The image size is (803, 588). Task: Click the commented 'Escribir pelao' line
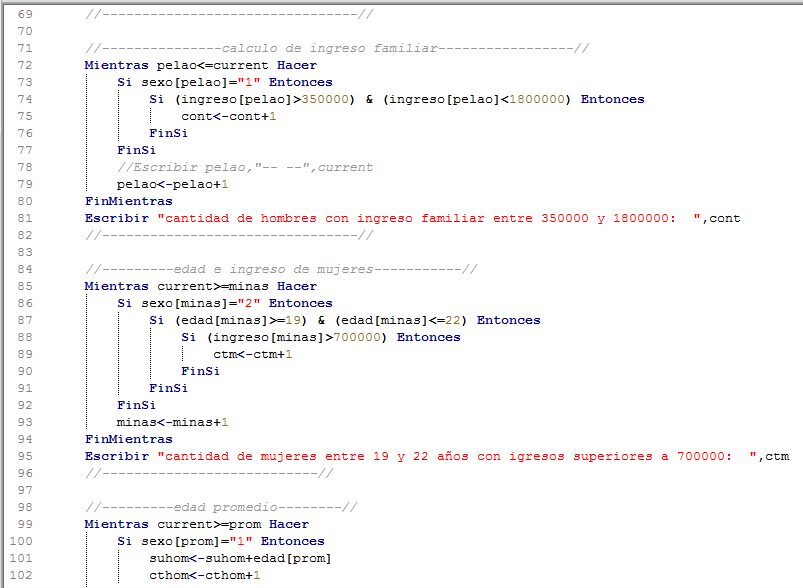coord(245,167)
